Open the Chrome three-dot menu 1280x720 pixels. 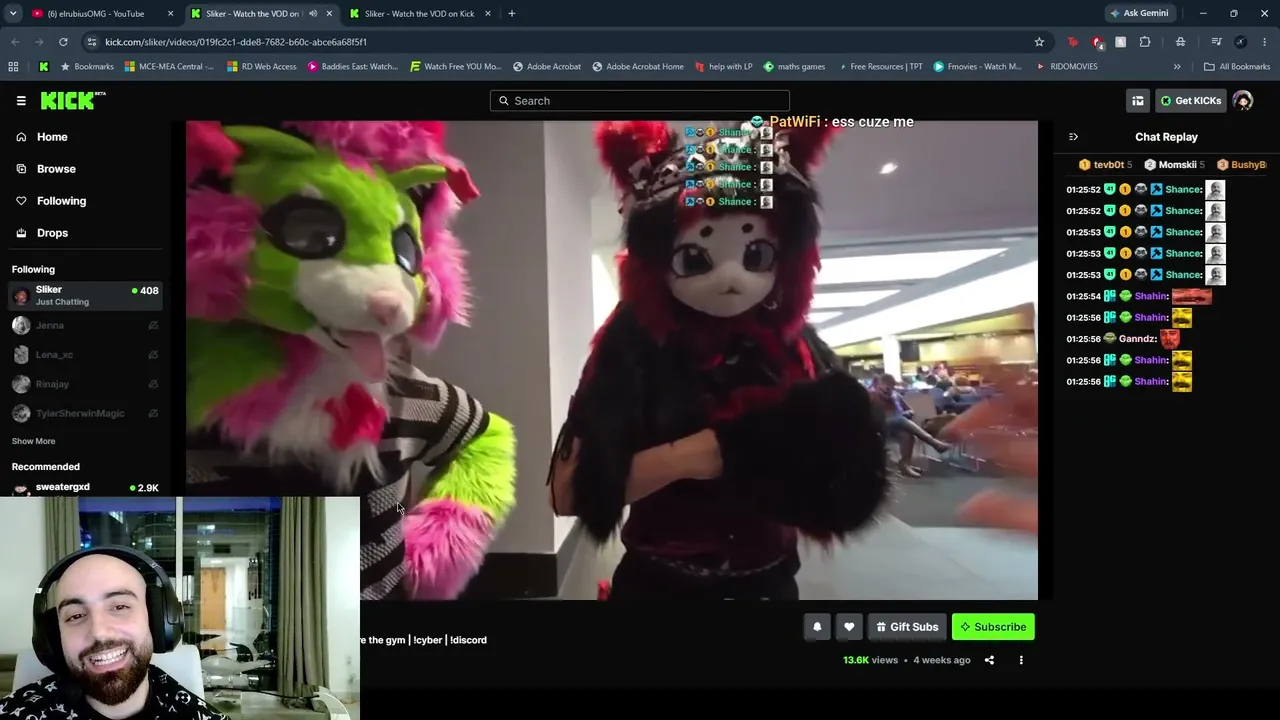pyautogui.click(x=1265, y=42)
